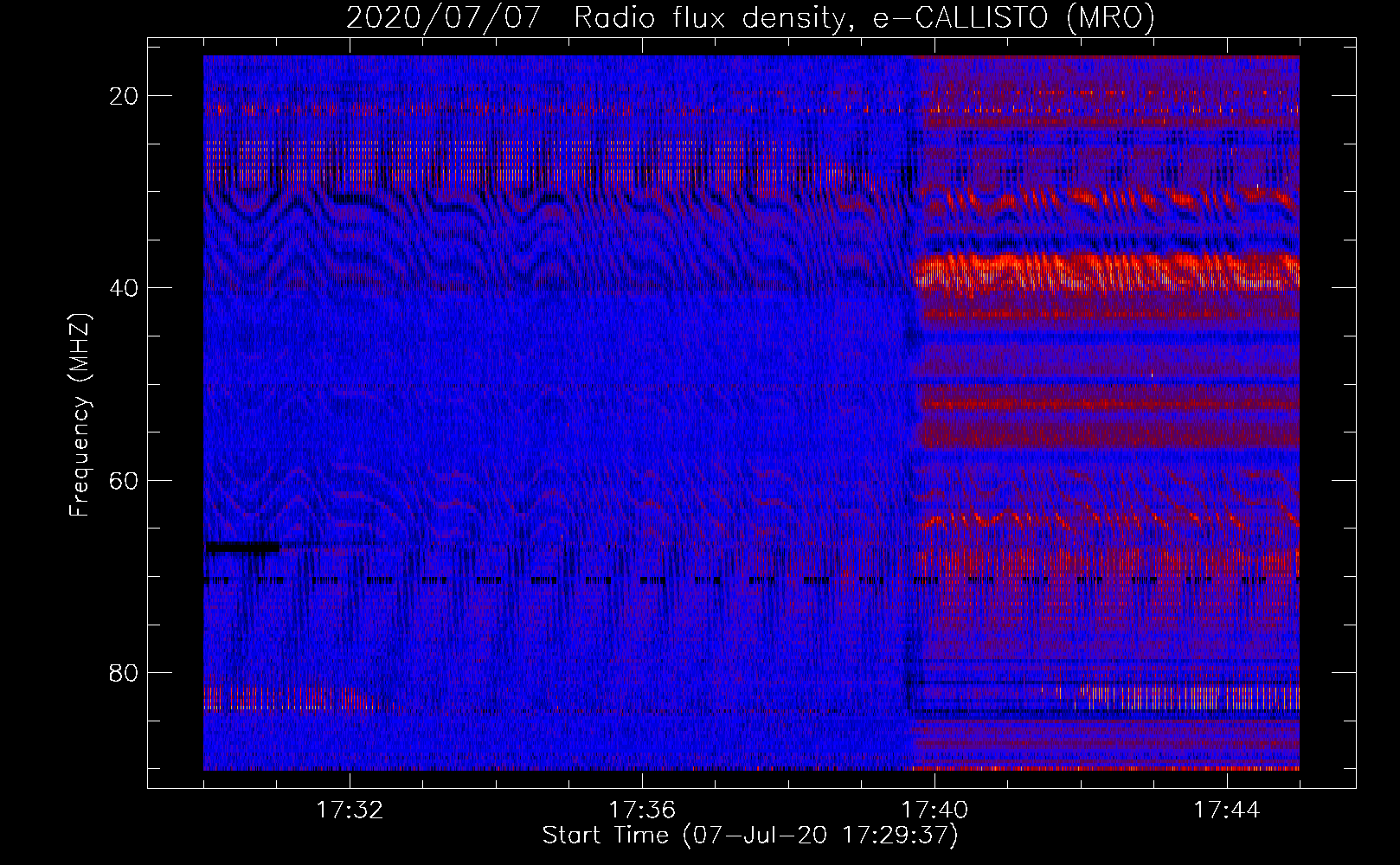Click the frequency tick label "80"
Image resolution: width=1400 pixels, height=865 pixels.
[124, 672]
